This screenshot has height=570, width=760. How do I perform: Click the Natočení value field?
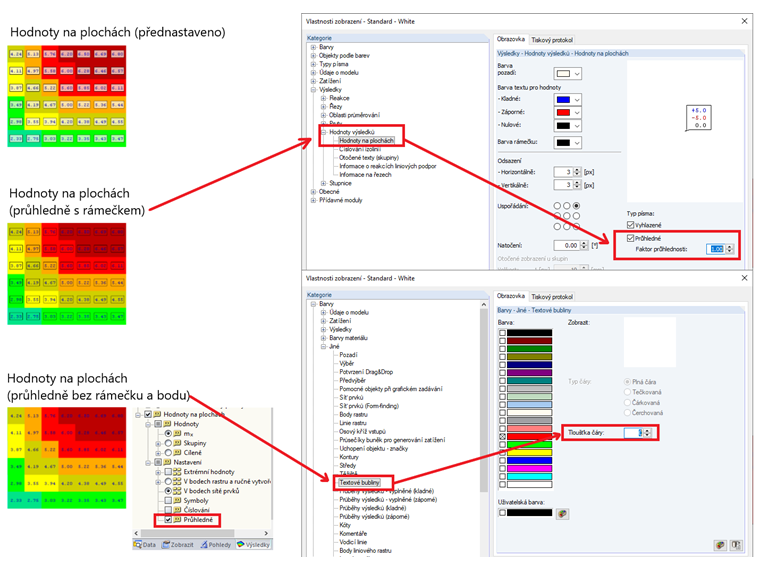coord(567,246)
